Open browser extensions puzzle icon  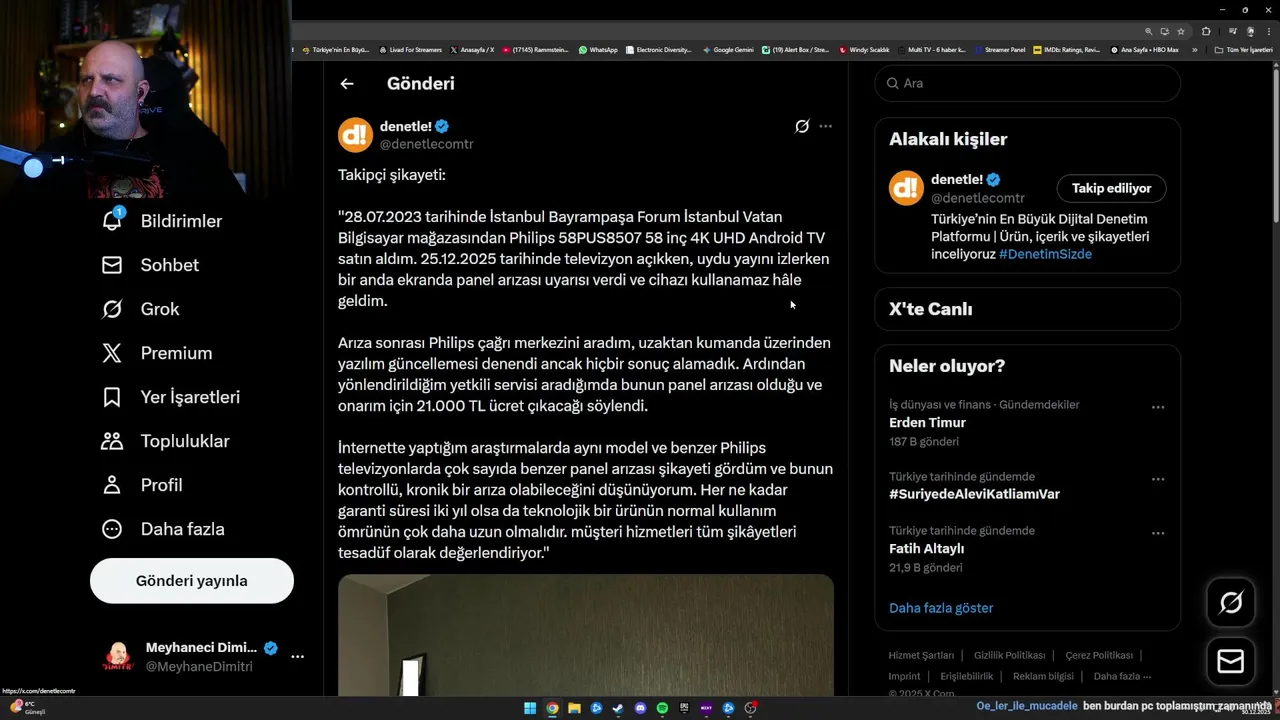pyautogui.click(x=1206, y=31)
